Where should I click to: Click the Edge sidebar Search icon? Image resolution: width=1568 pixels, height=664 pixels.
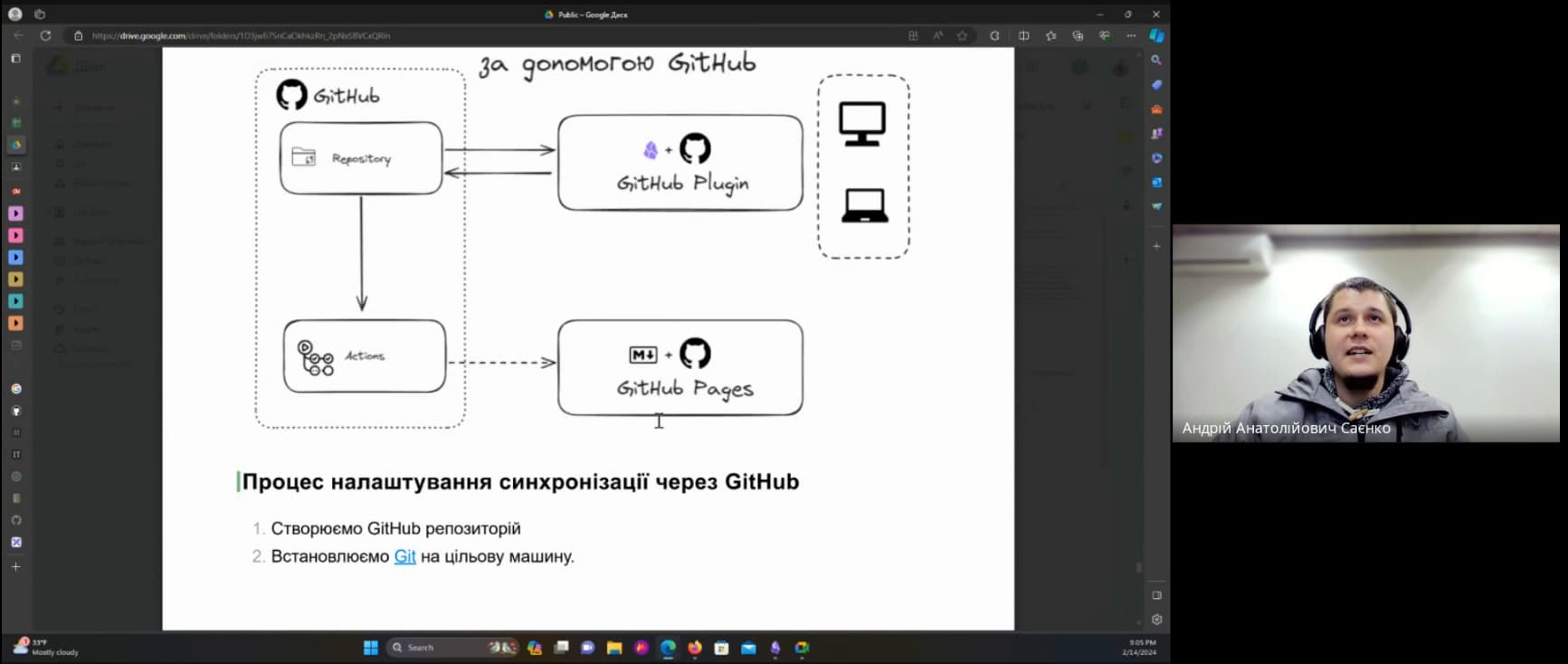1156,60
